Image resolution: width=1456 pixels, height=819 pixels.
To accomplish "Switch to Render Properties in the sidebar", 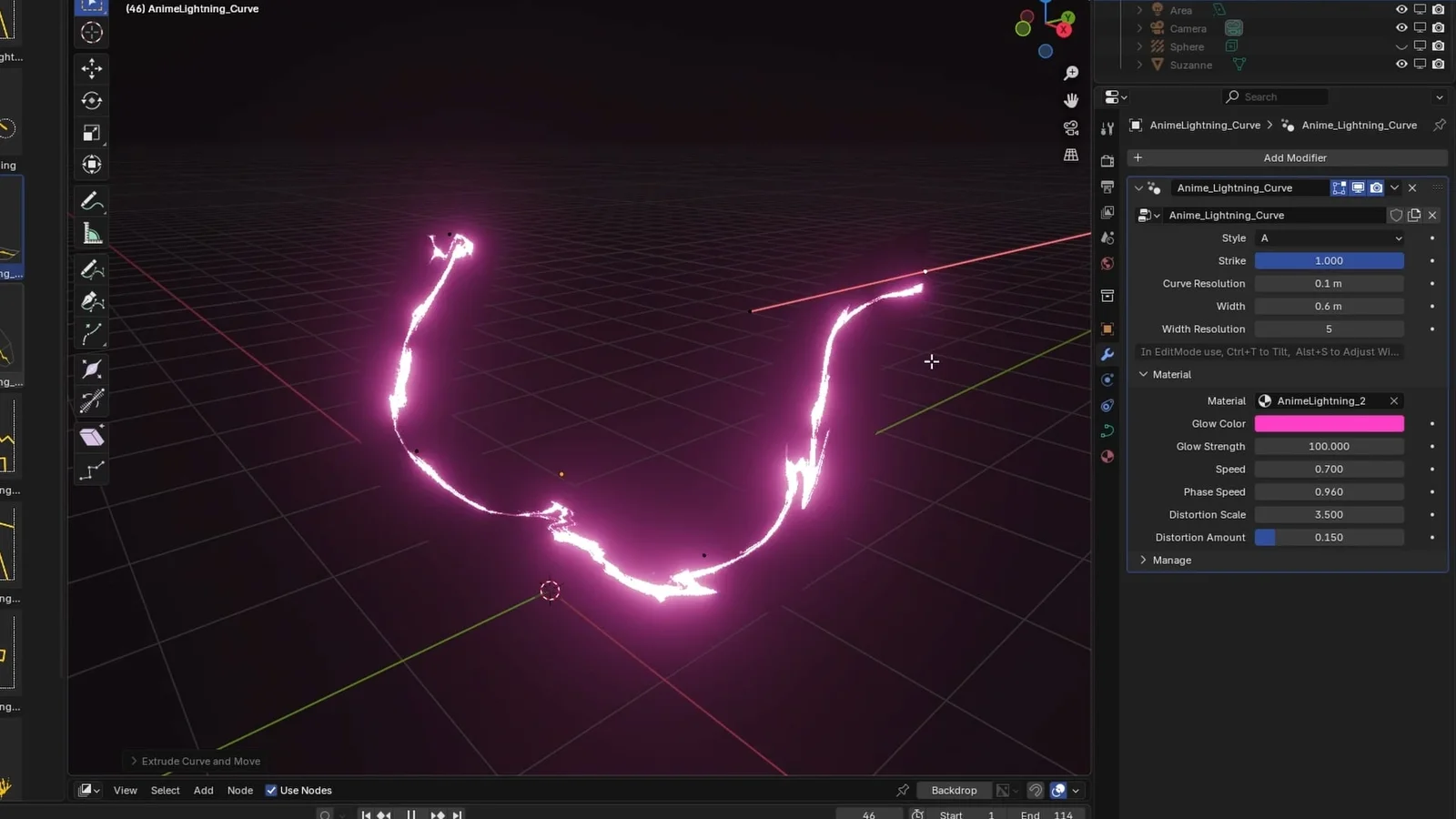I will (1107, 159).
